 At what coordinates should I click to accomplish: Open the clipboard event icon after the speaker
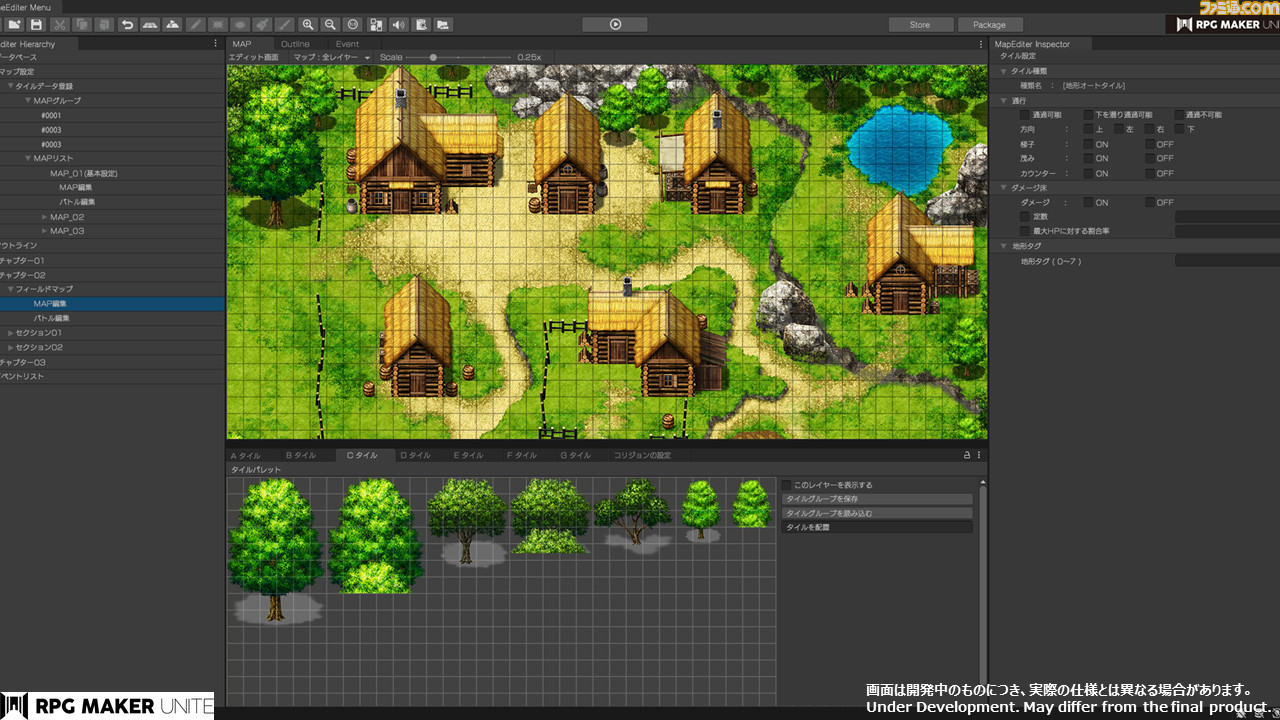[421, 24]
